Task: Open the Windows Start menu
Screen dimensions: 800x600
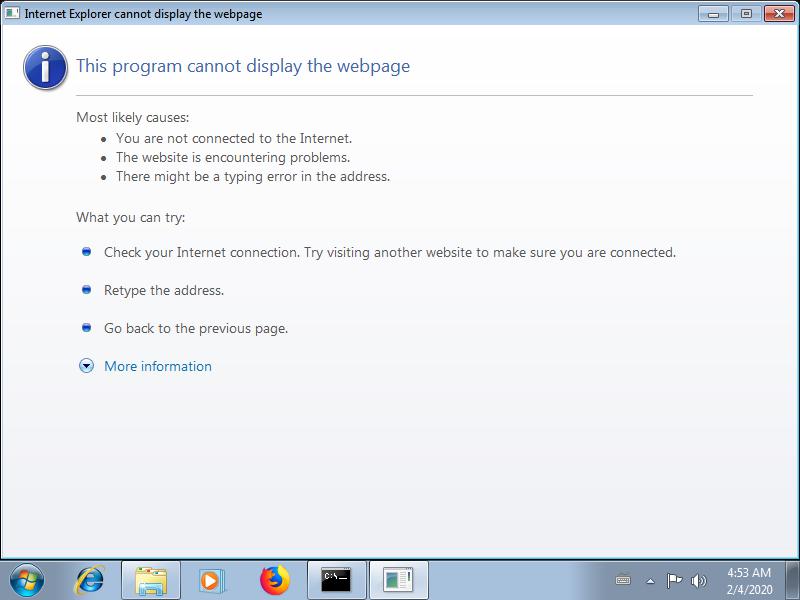Action: [25, 579]
